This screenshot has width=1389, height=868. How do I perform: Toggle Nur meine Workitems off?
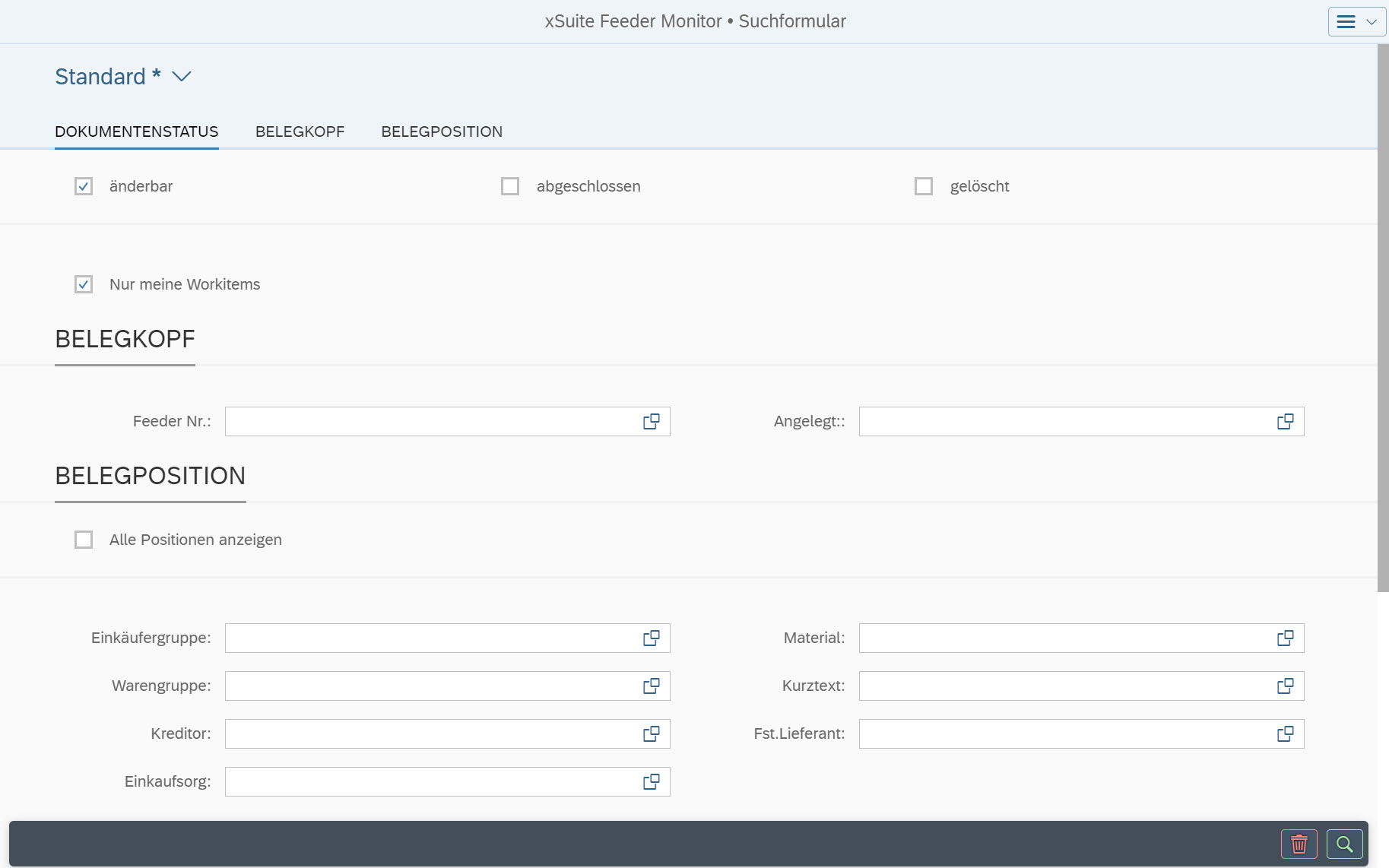coord(84,284)
